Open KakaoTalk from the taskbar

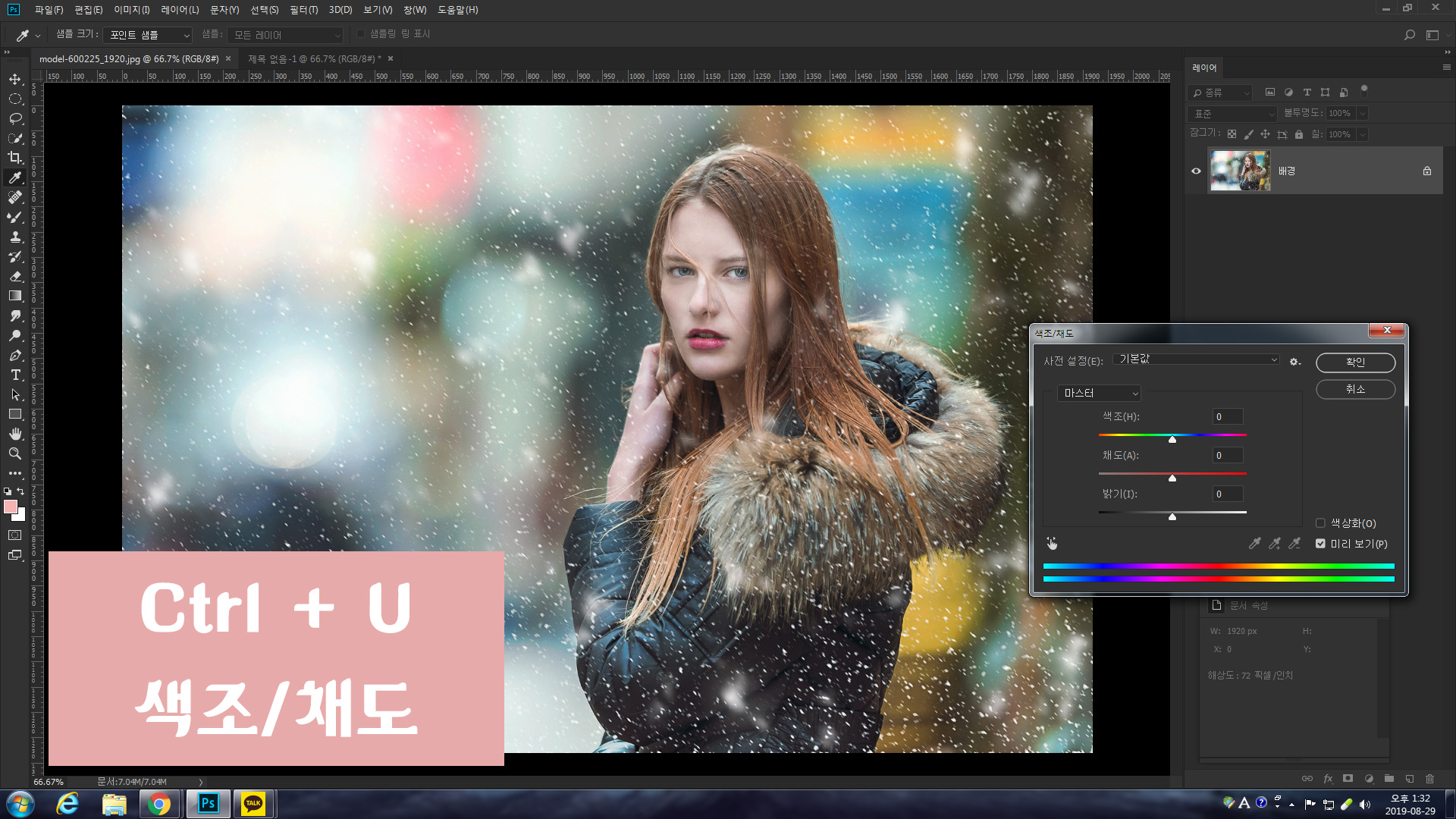253,803
